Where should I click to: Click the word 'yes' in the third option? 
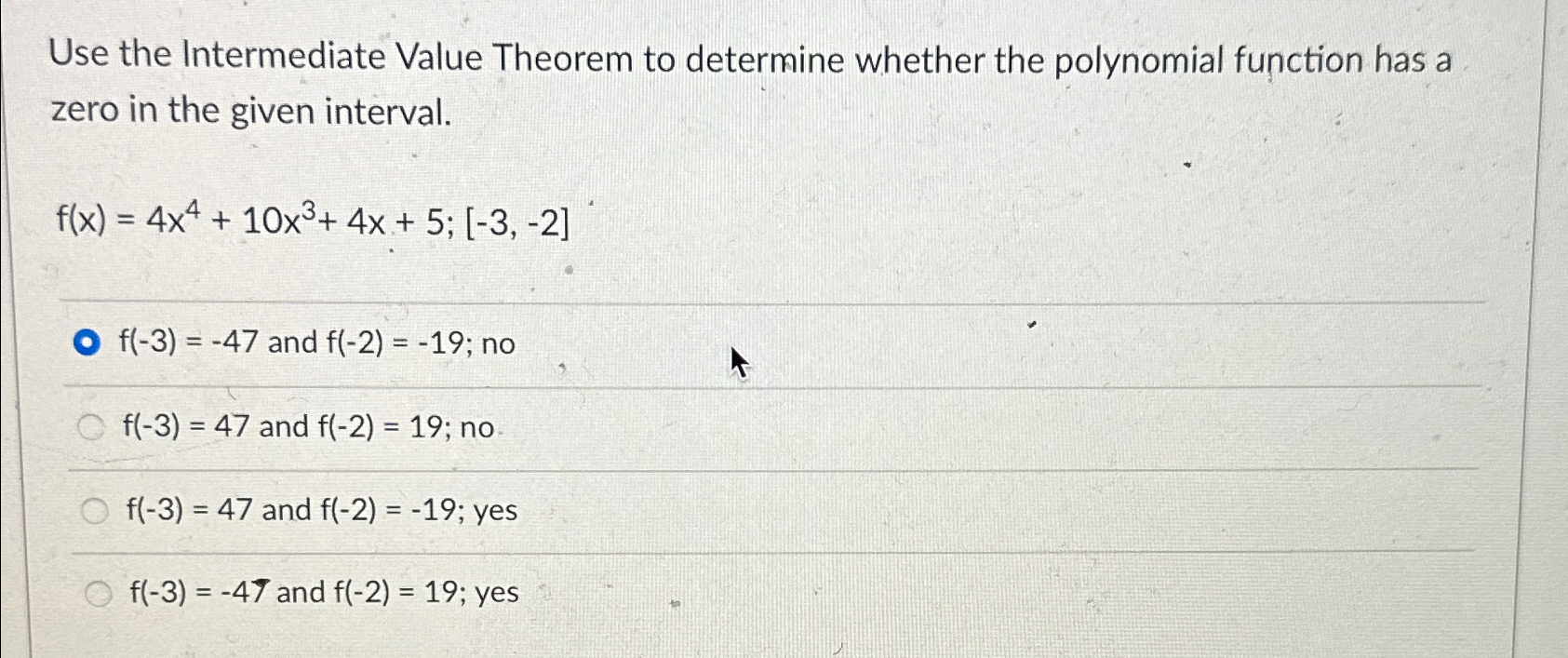[496, 510]
